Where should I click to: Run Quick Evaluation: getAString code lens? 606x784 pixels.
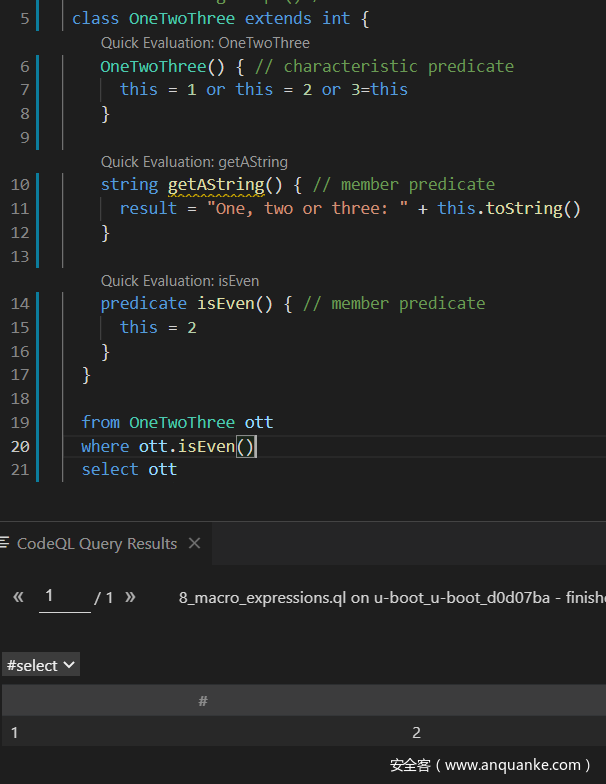click(194, 162)
